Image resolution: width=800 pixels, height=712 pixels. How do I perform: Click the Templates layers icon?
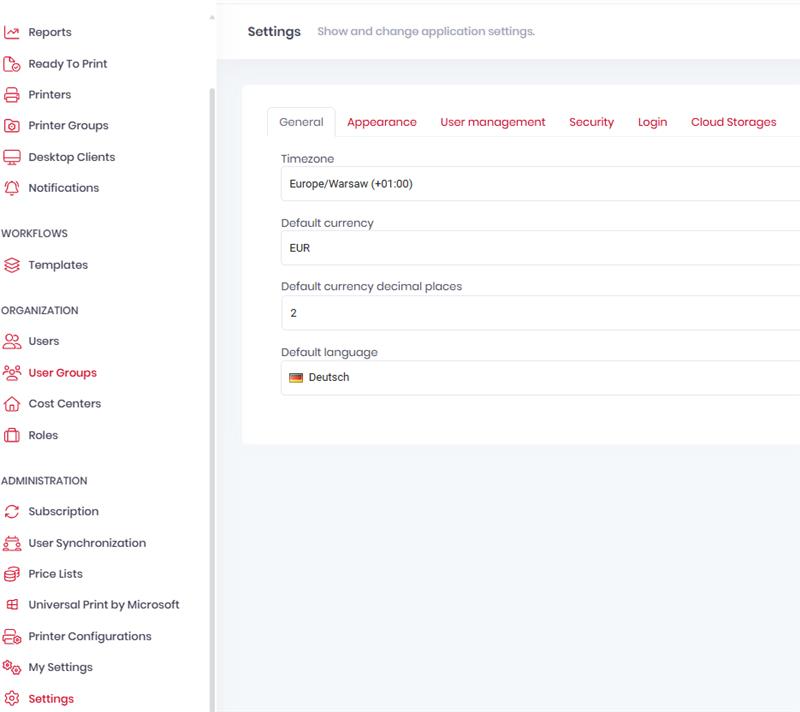tap(12, 265)
